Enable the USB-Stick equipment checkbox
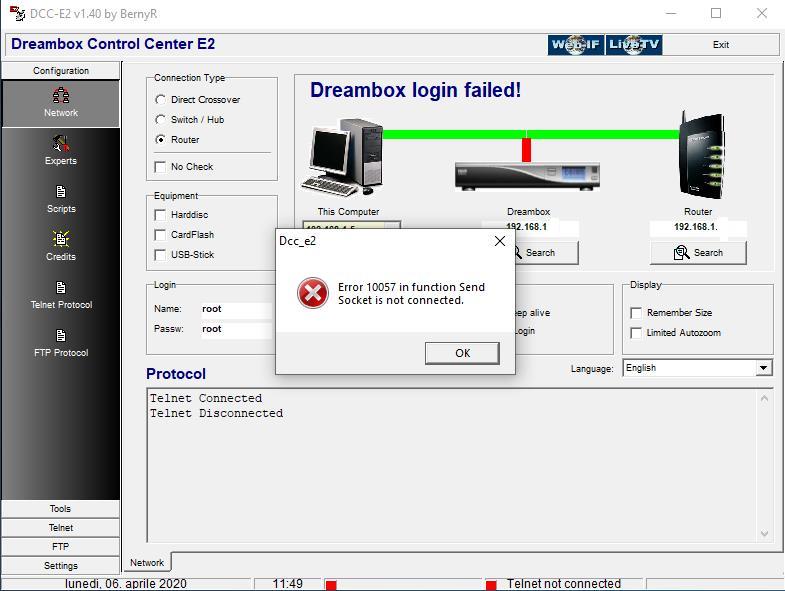Screen dimensions: 785x591 point(160,255)
